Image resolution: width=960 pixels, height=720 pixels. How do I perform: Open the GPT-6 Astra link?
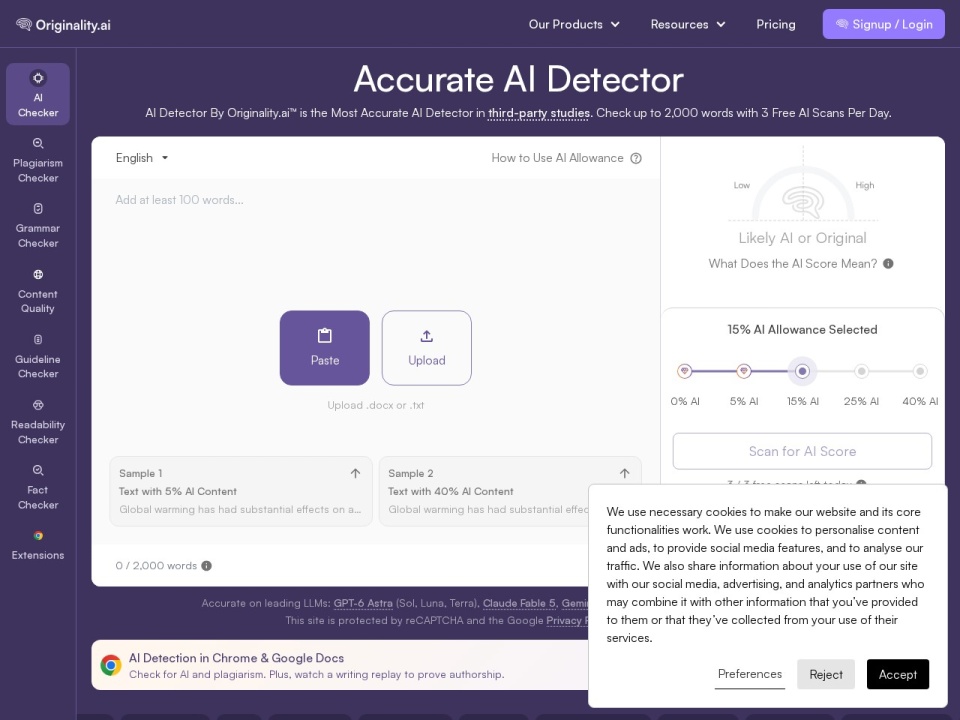tap(363, 603)
